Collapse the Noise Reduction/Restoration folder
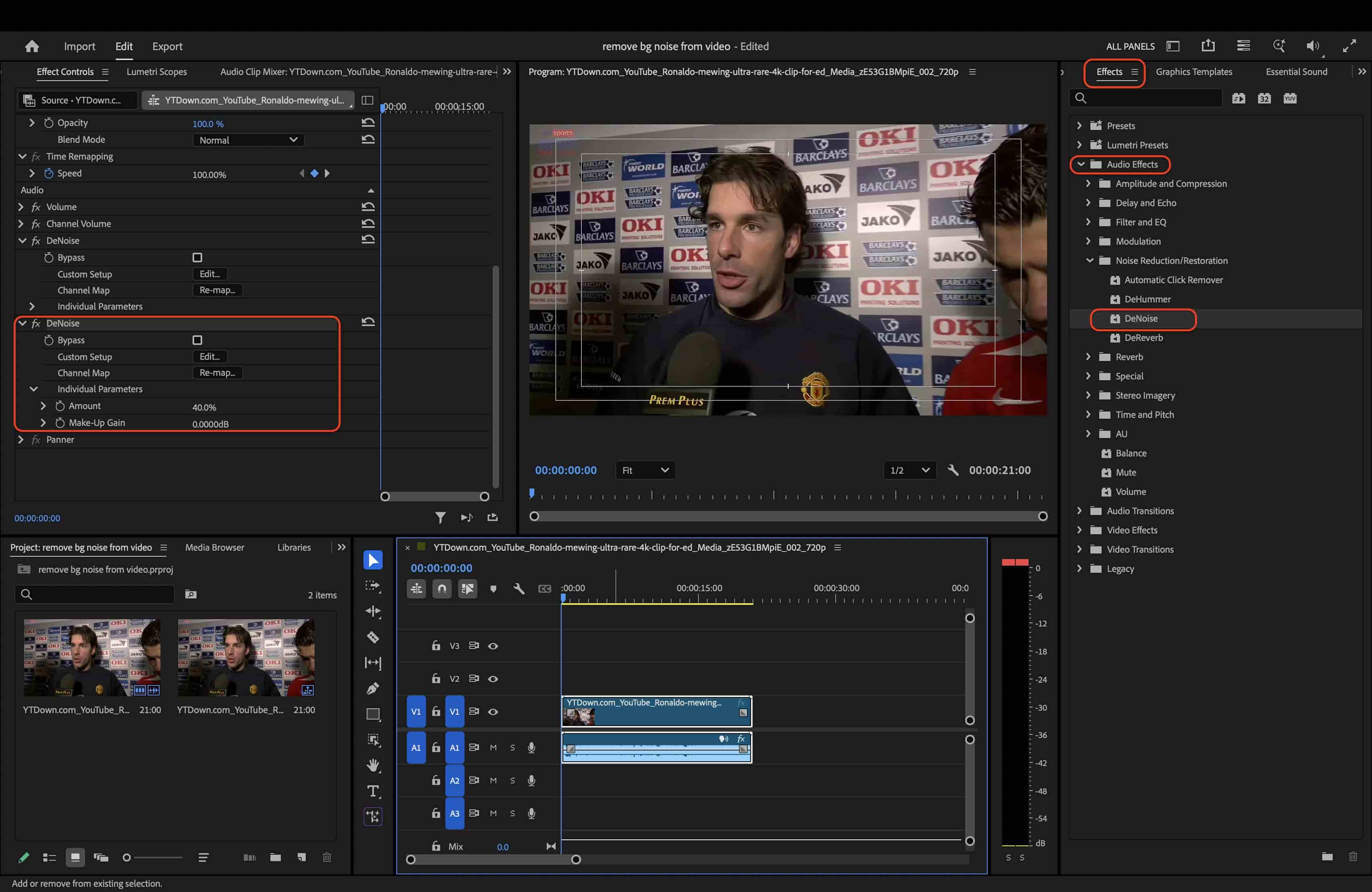Viewport: 1372px width, 892px height. [x=1090, y=260]
